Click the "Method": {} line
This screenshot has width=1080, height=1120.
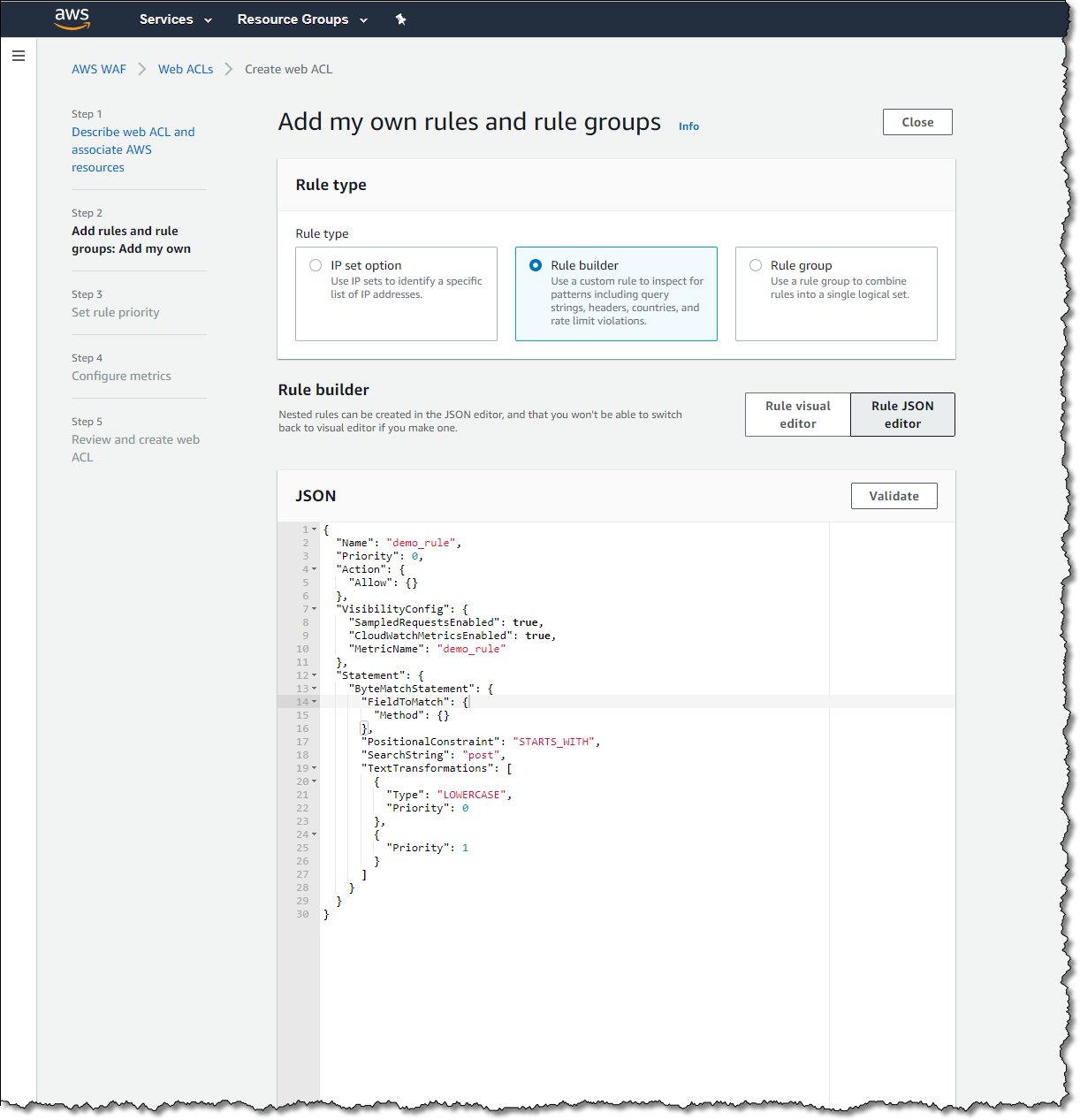[x=411, y=715]
